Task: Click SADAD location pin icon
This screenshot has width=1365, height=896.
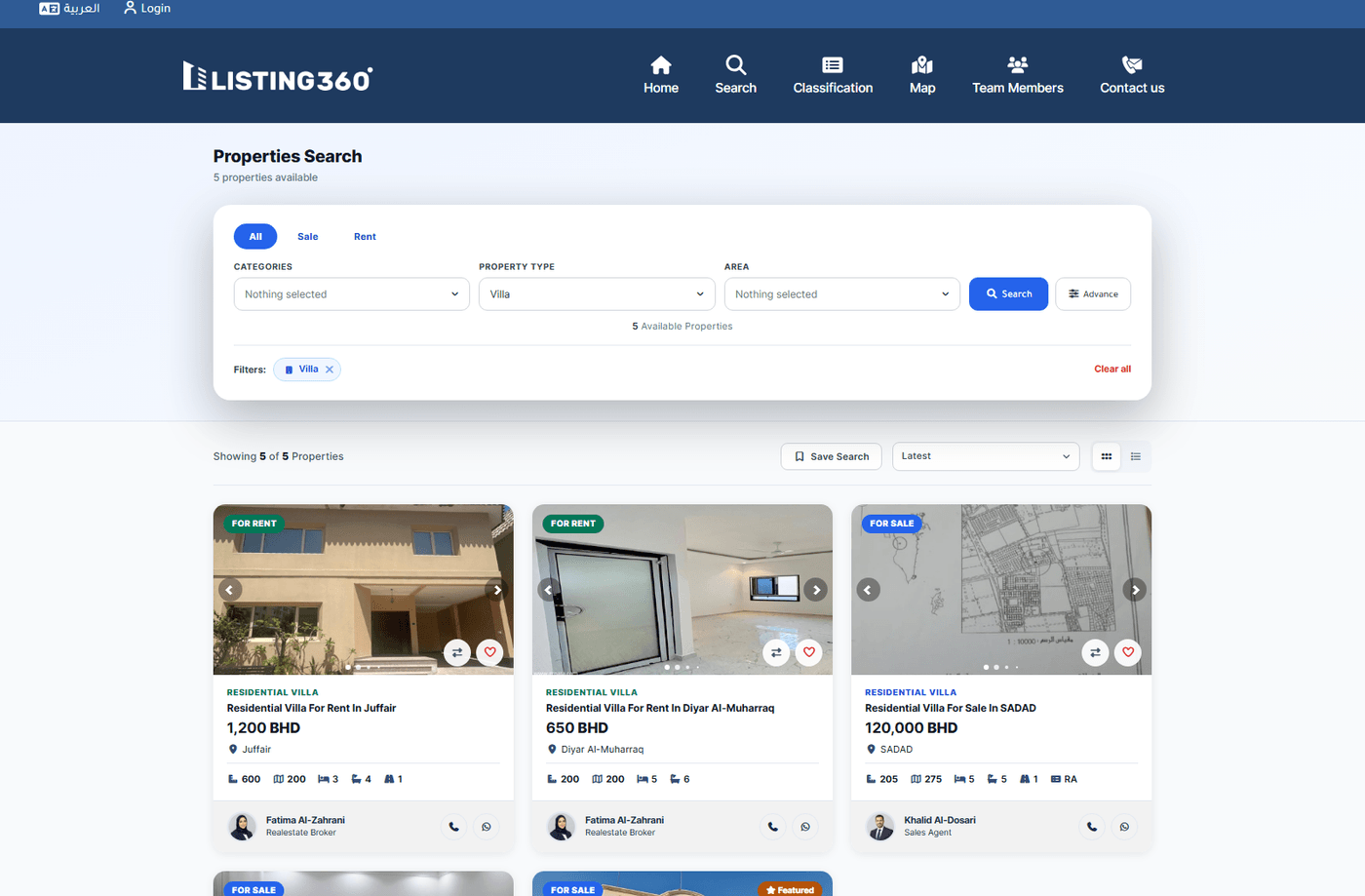Action: click(871, 750)
